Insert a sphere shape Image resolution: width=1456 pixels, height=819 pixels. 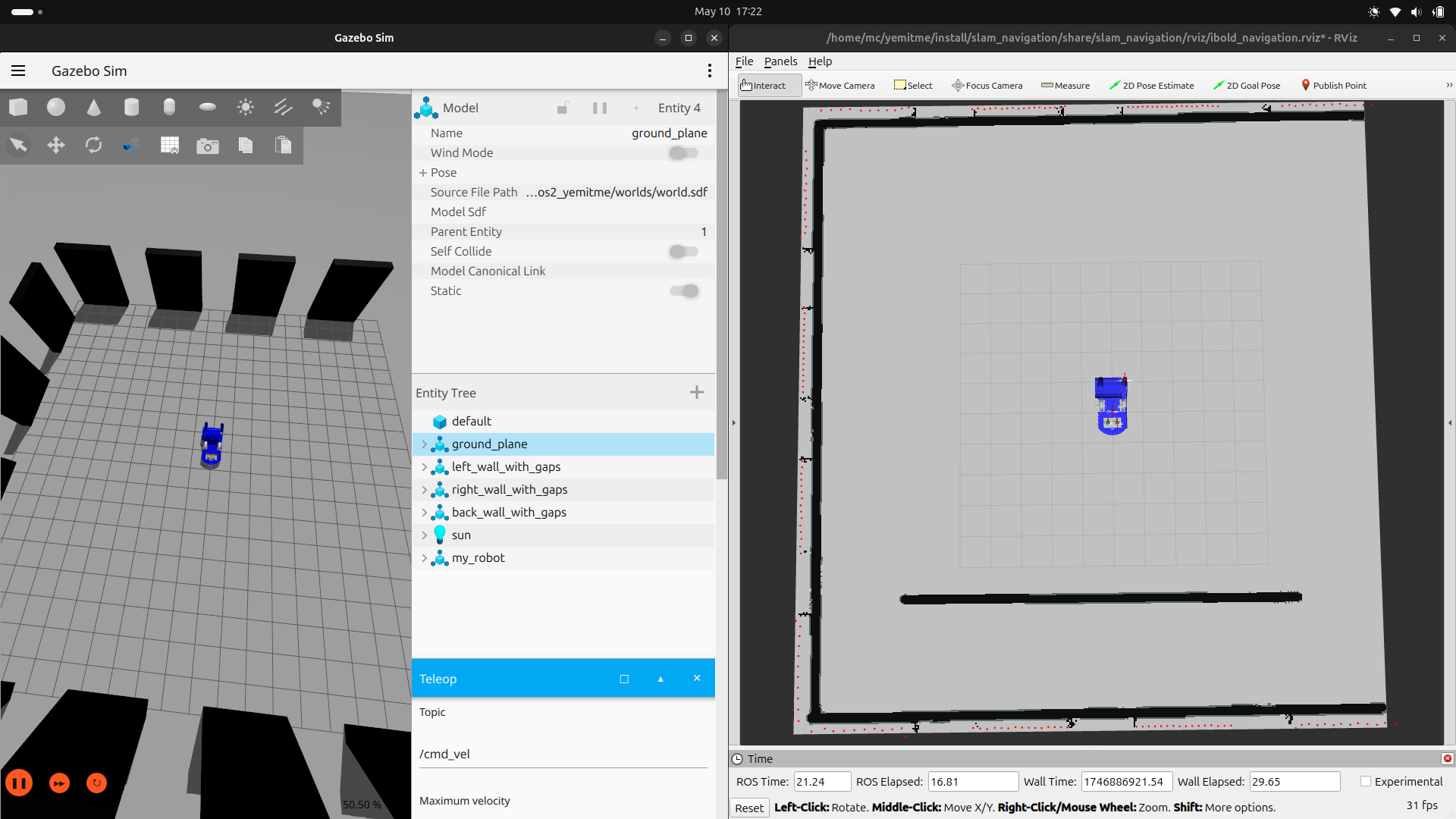[x=56, y=107]
